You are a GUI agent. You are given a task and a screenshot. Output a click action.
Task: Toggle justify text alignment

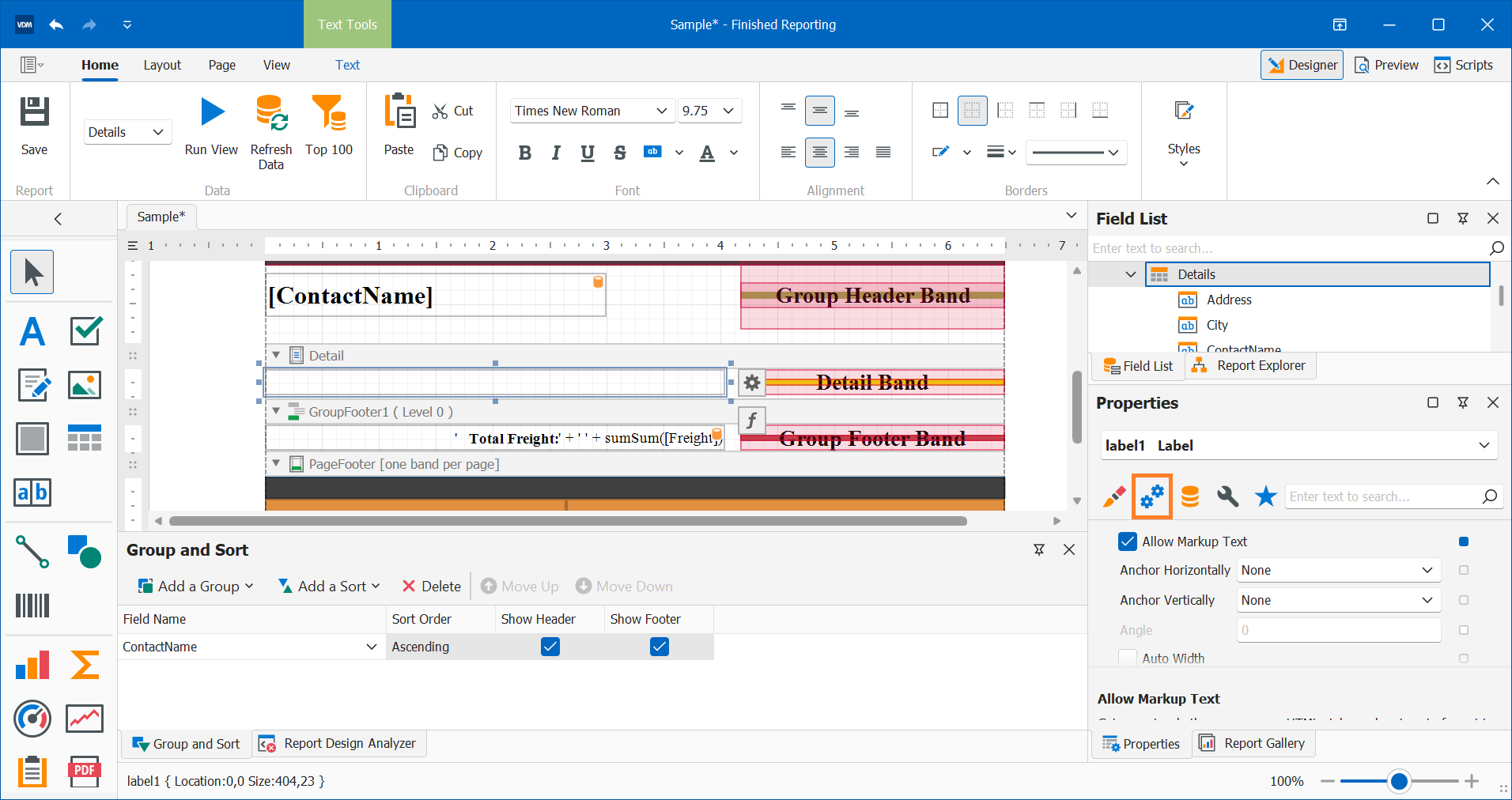pos(883,152)
